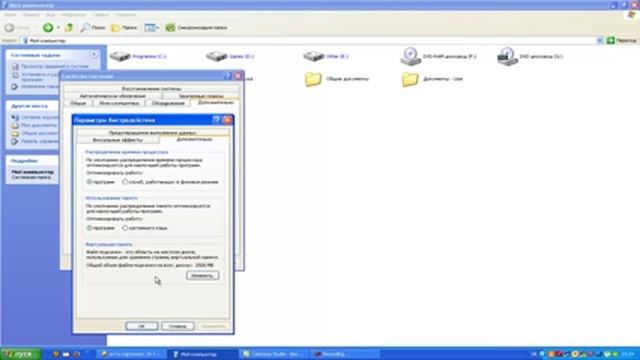Screen dimensions: 640x360
Task: Select the DVD-дисковод (G:) drive icon
Action: point(507,56)
